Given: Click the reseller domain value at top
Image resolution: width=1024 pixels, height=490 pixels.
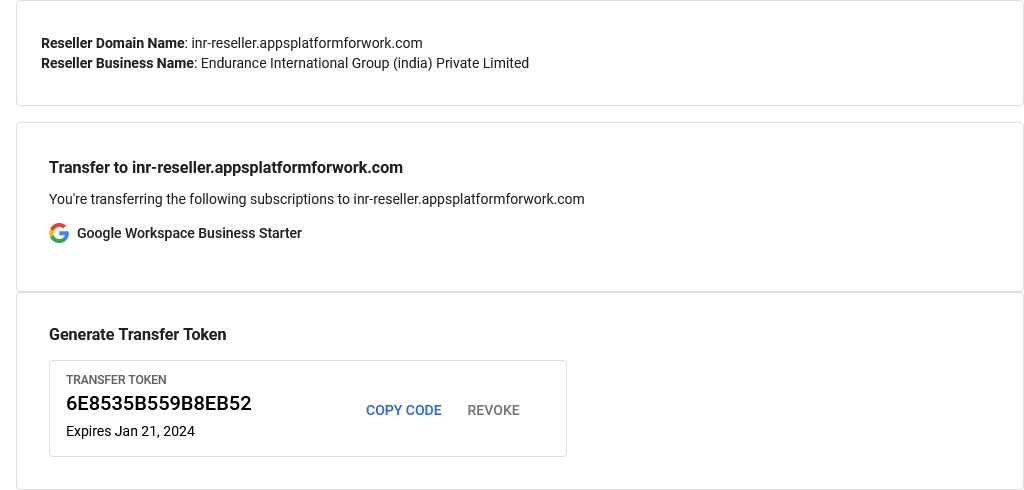Looking at the screenshot, I should (307, 43).
